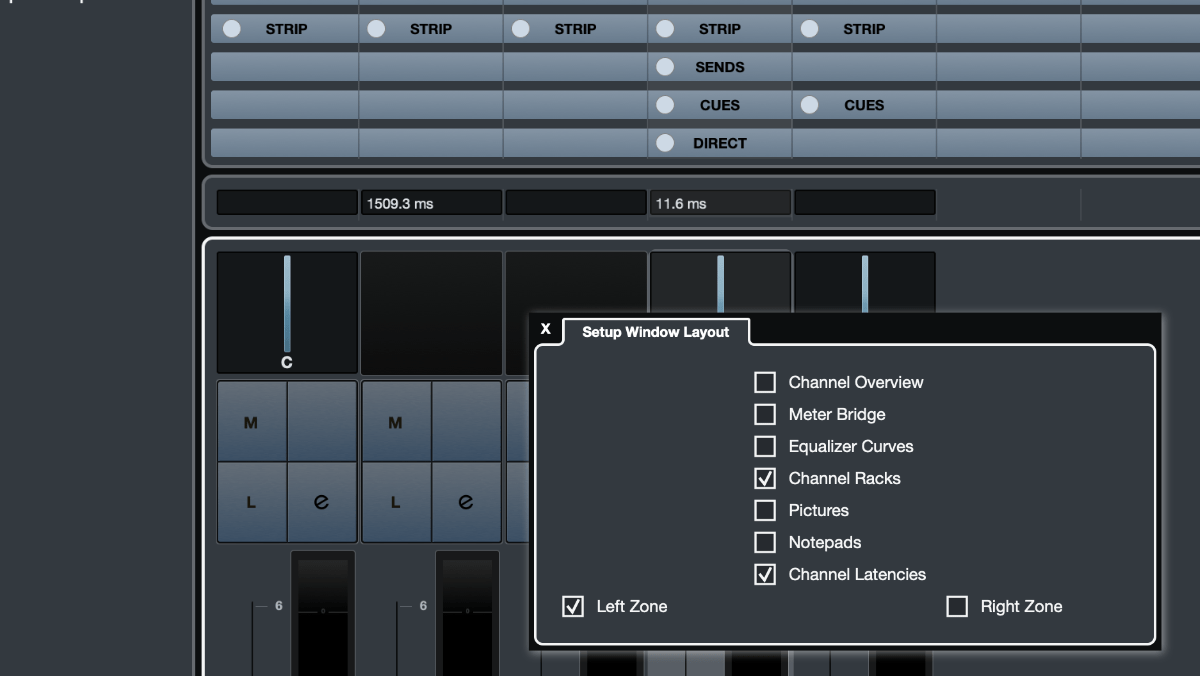
Task: Expand the first channel's STRIP rack
Action: pyautogui.click(x=286, y=29)
